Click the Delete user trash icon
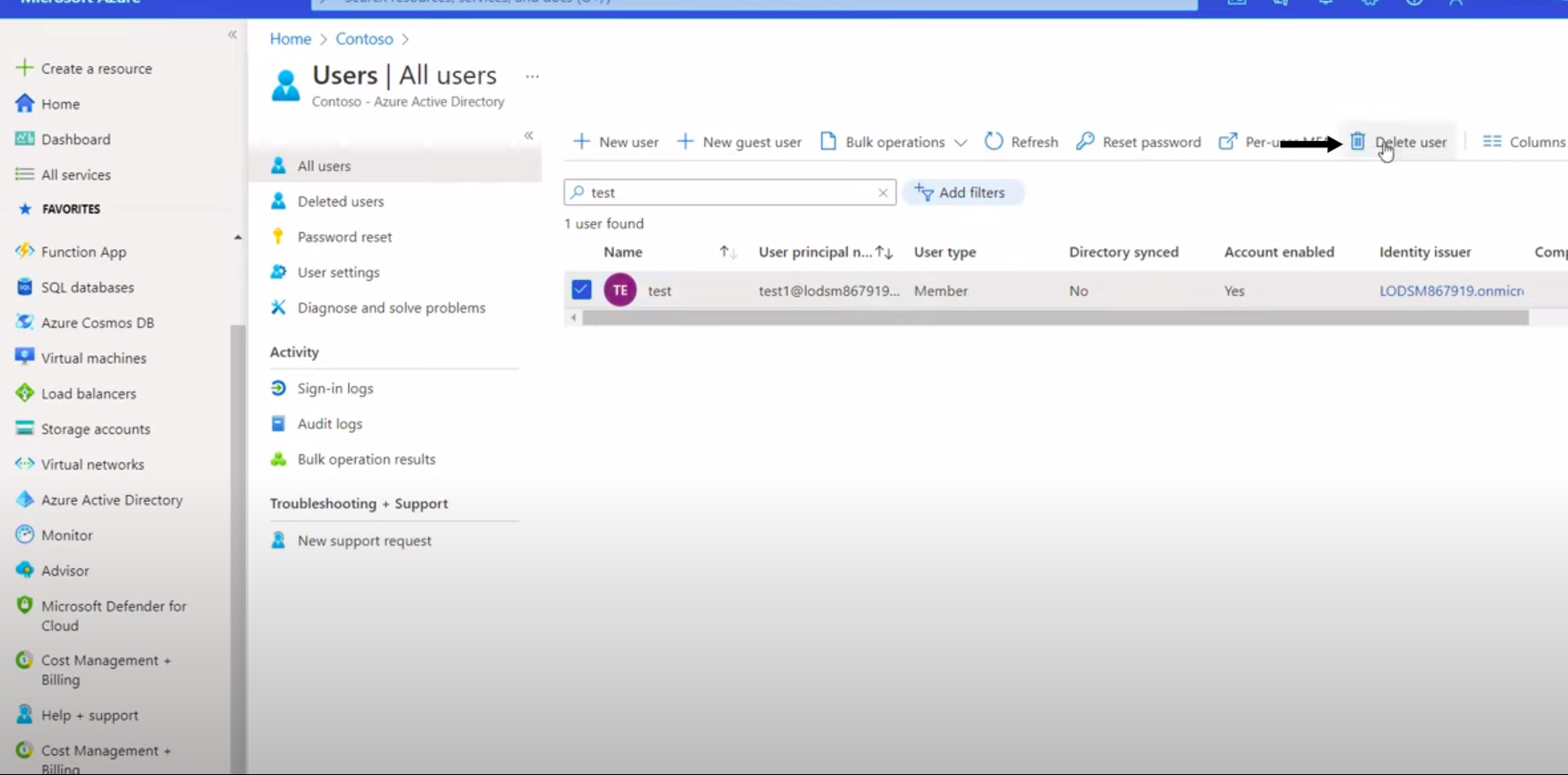Screen dimensions: 1568x775 pos(1357,142)
